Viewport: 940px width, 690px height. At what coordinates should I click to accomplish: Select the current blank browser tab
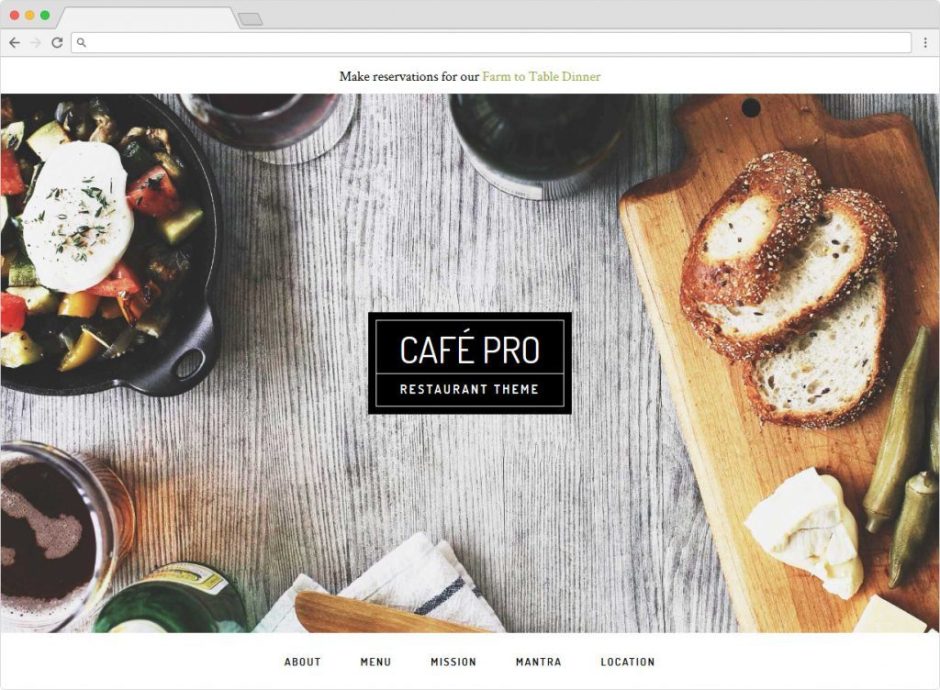[x=149, y=18]
